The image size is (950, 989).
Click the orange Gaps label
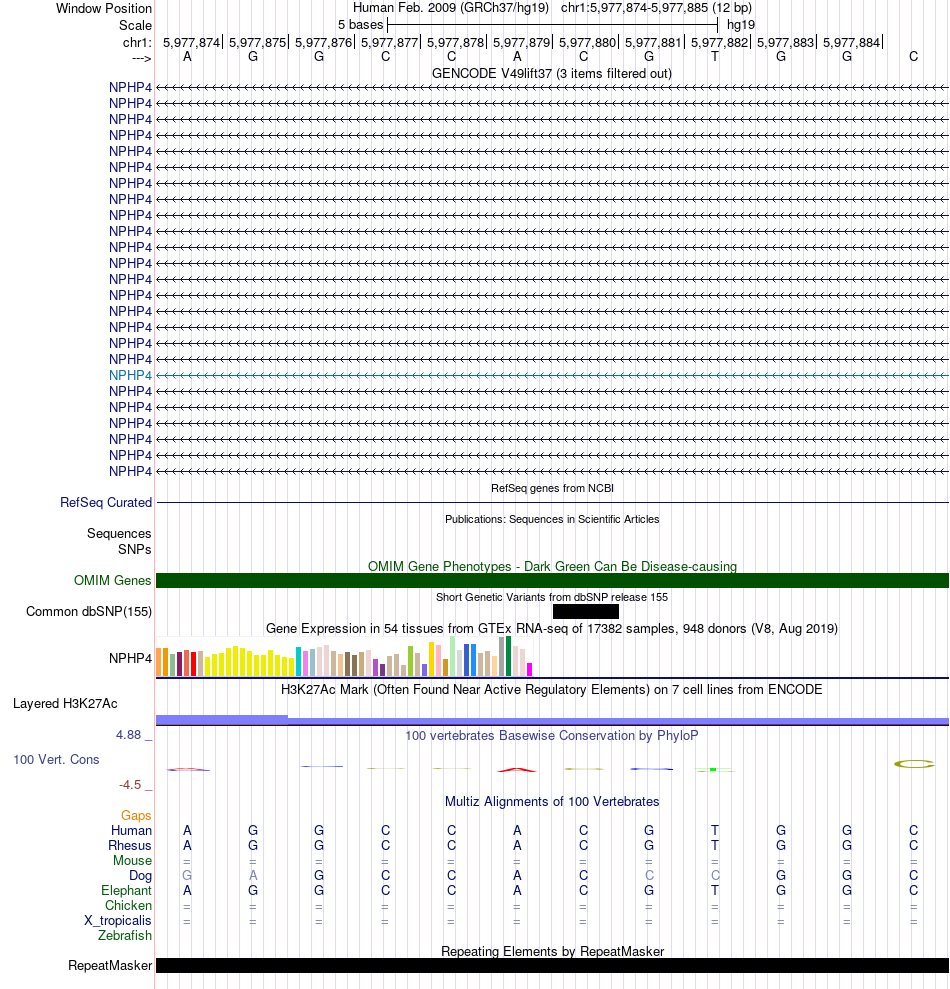pyautogui.click(x=136, y=816)
